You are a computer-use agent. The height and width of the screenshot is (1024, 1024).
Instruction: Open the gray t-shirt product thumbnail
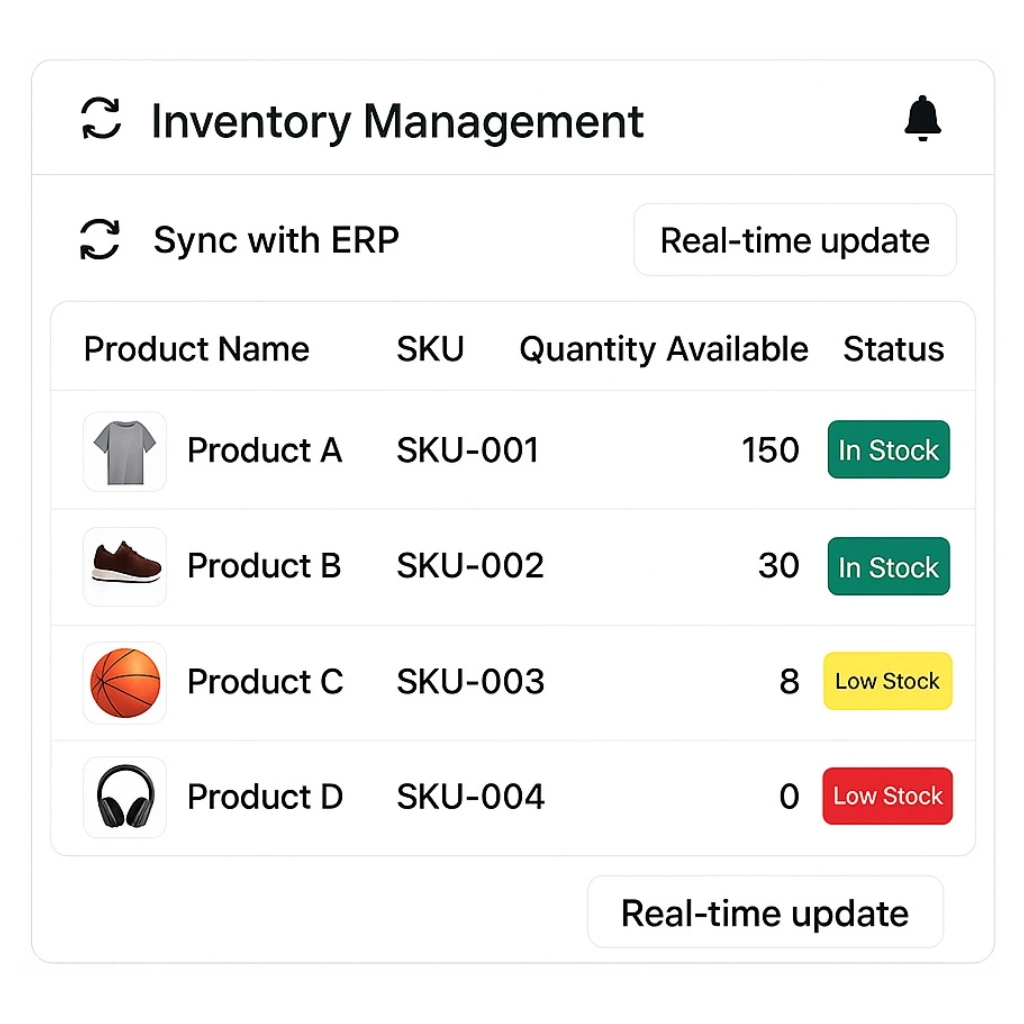[125, 451]
